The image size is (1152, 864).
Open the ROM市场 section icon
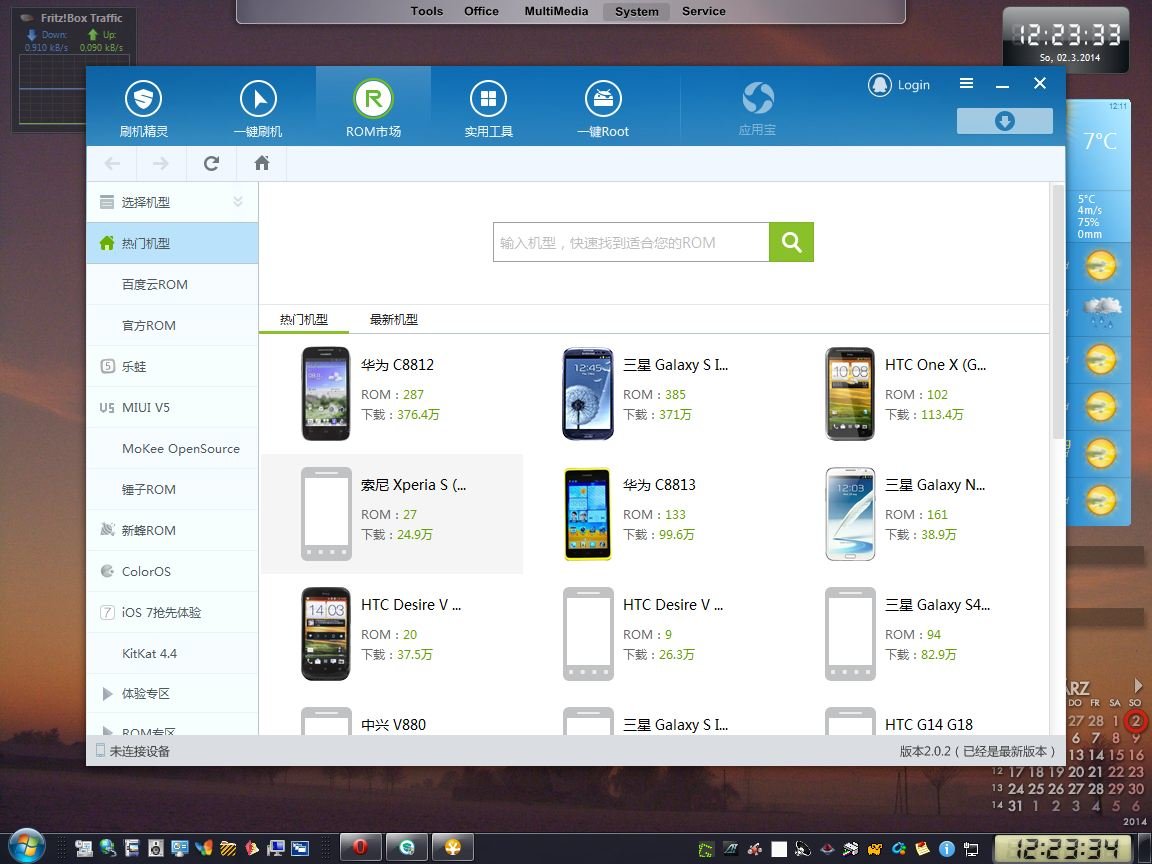coord(373,98)
